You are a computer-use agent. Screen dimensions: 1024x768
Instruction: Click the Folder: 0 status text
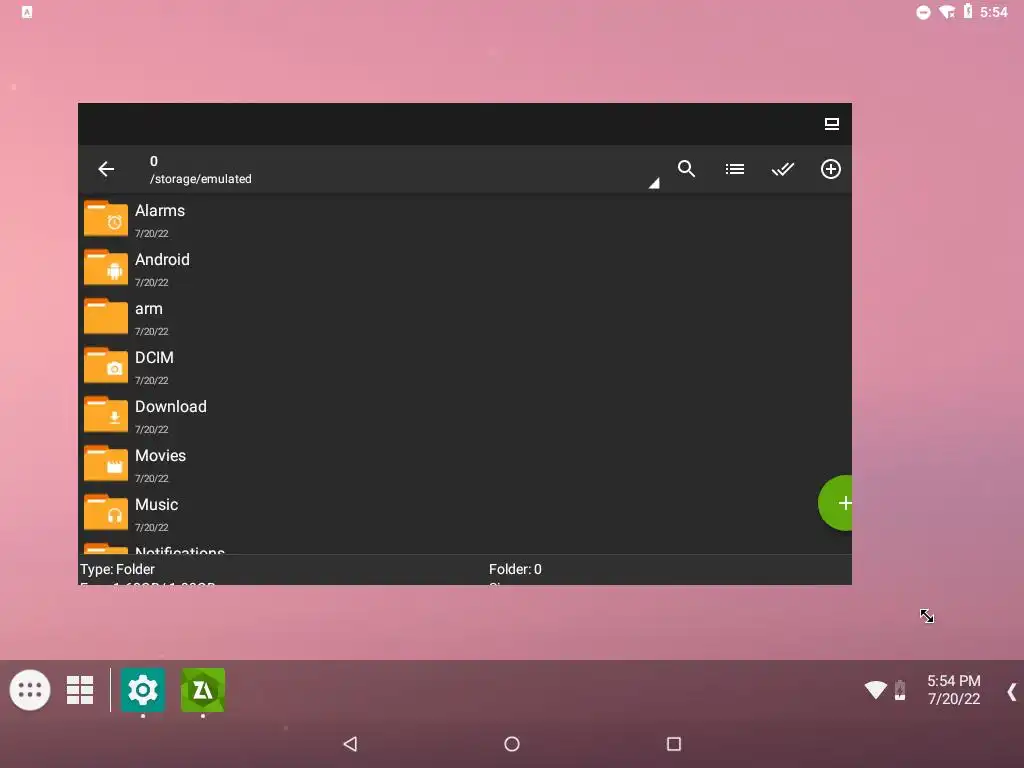pyautogui.click(x=515, y=569)
